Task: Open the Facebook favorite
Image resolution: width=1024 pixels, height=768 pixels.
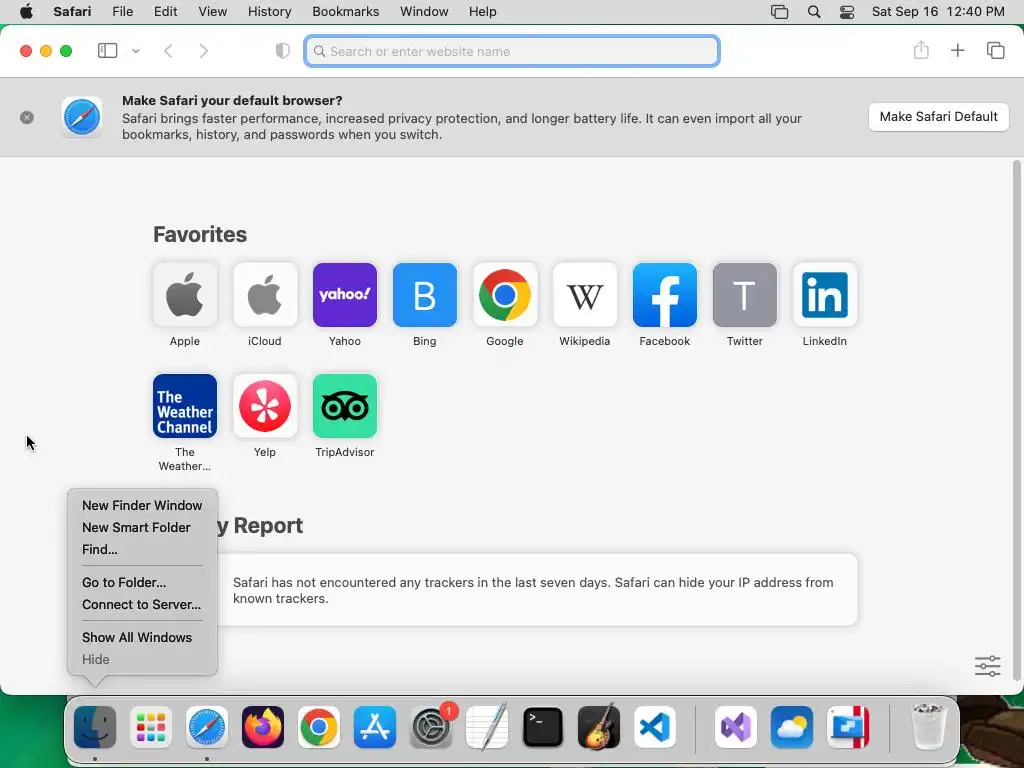Action: pos(665,295)
